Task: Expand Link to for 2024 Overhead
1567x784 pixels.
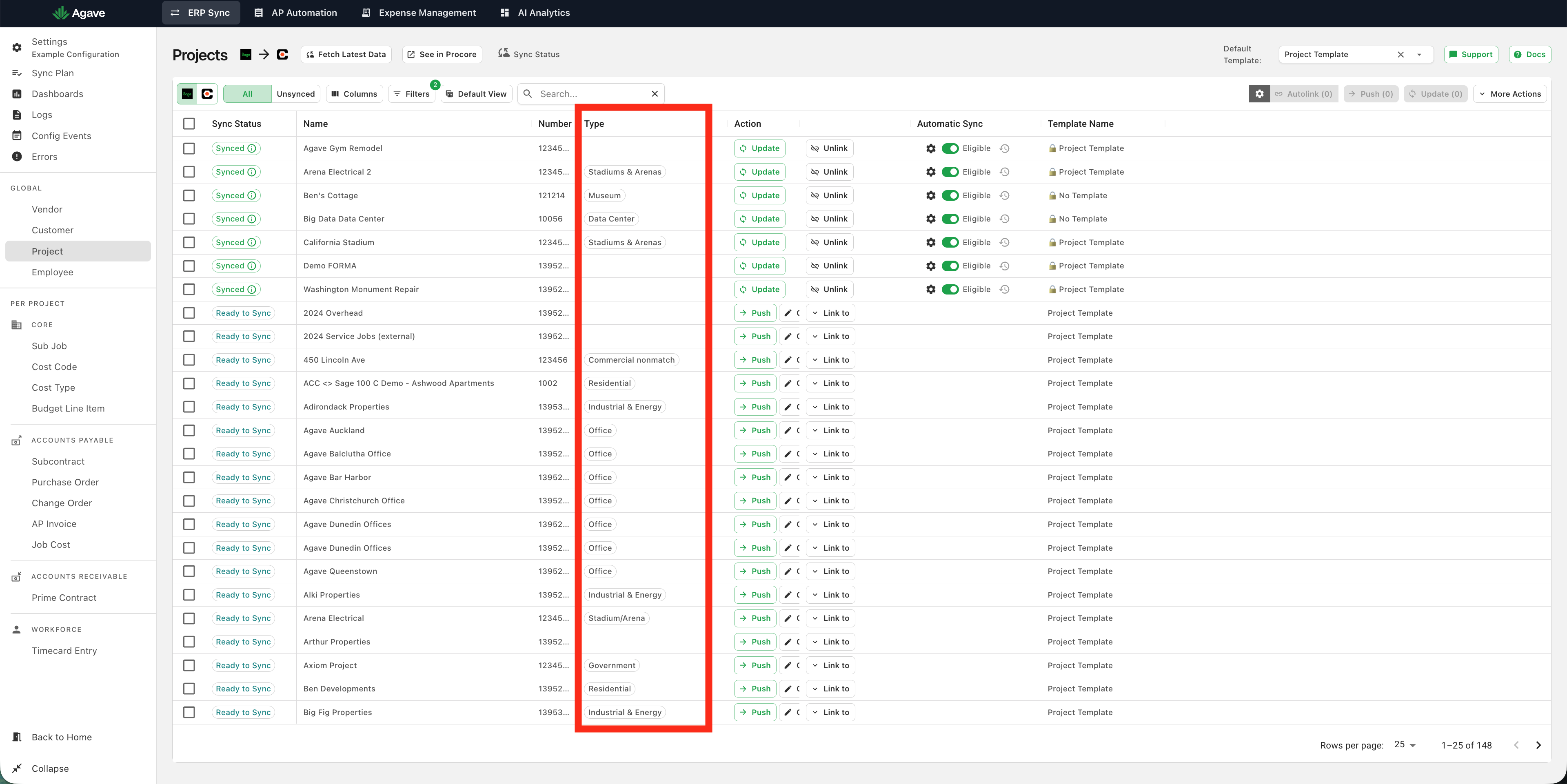Action: point(830,312)
